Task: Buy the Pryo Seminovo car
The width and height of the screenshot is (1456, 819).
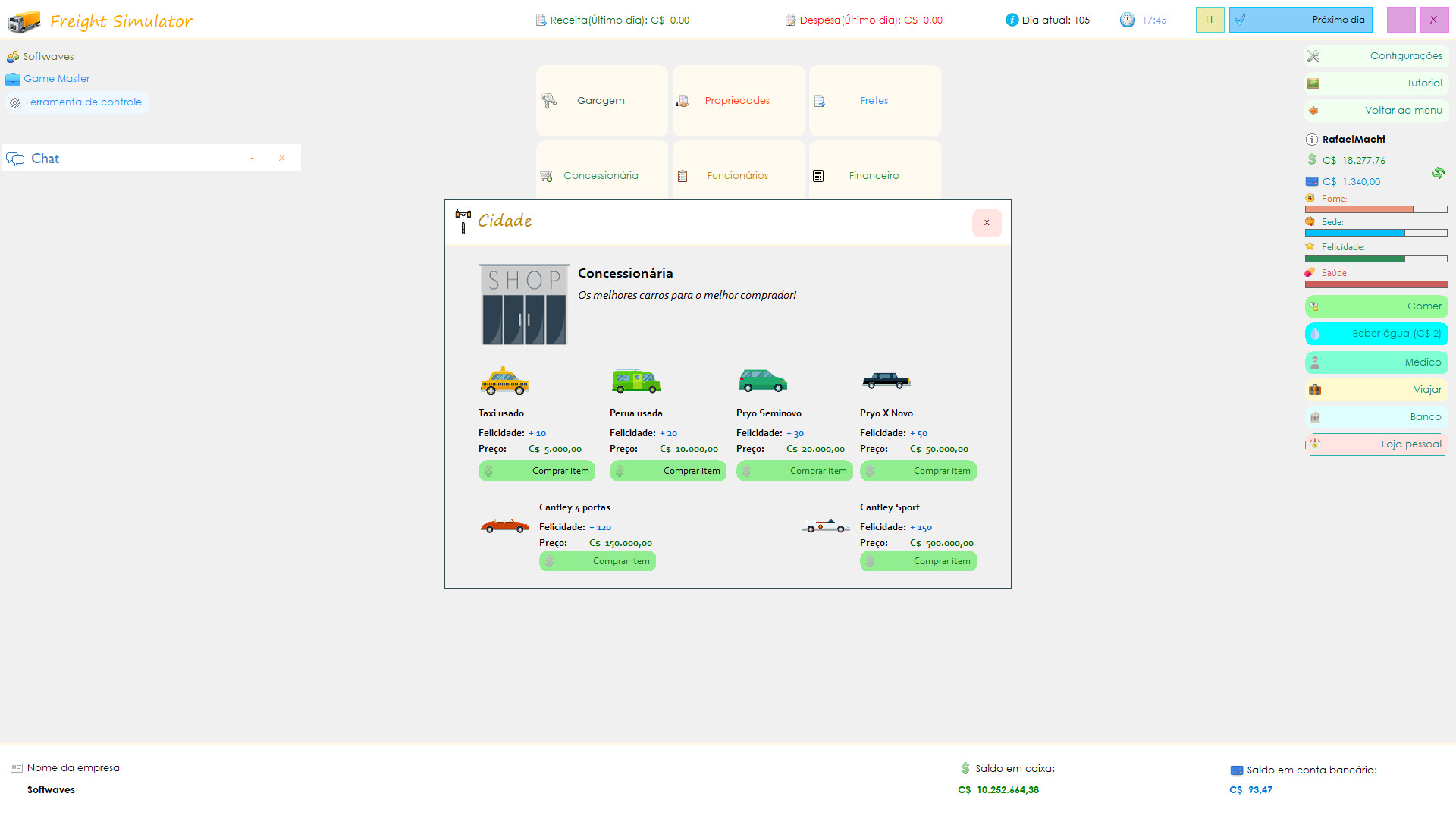Action: pyautogui.click(x=794, y=471)
